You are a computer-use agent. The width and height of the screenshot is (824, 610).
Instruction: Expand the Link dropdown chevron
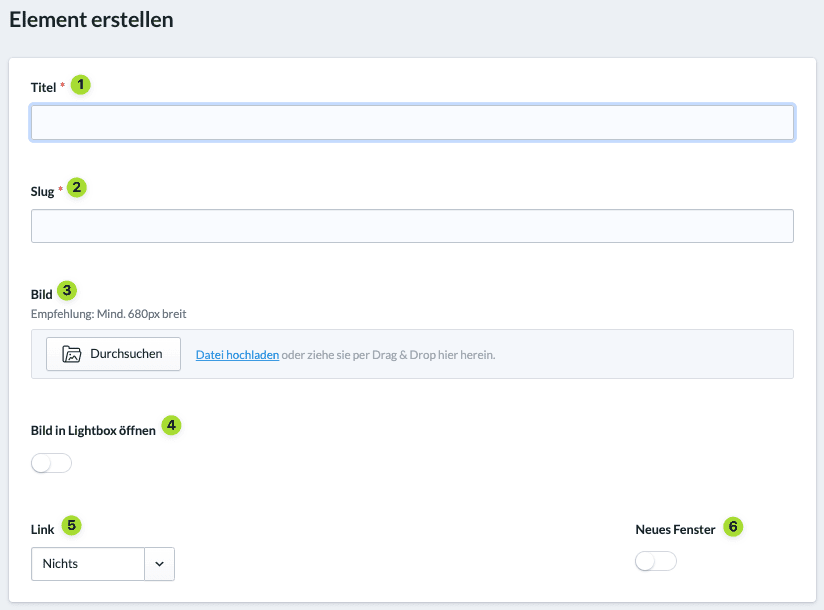(x=160, y=564)
